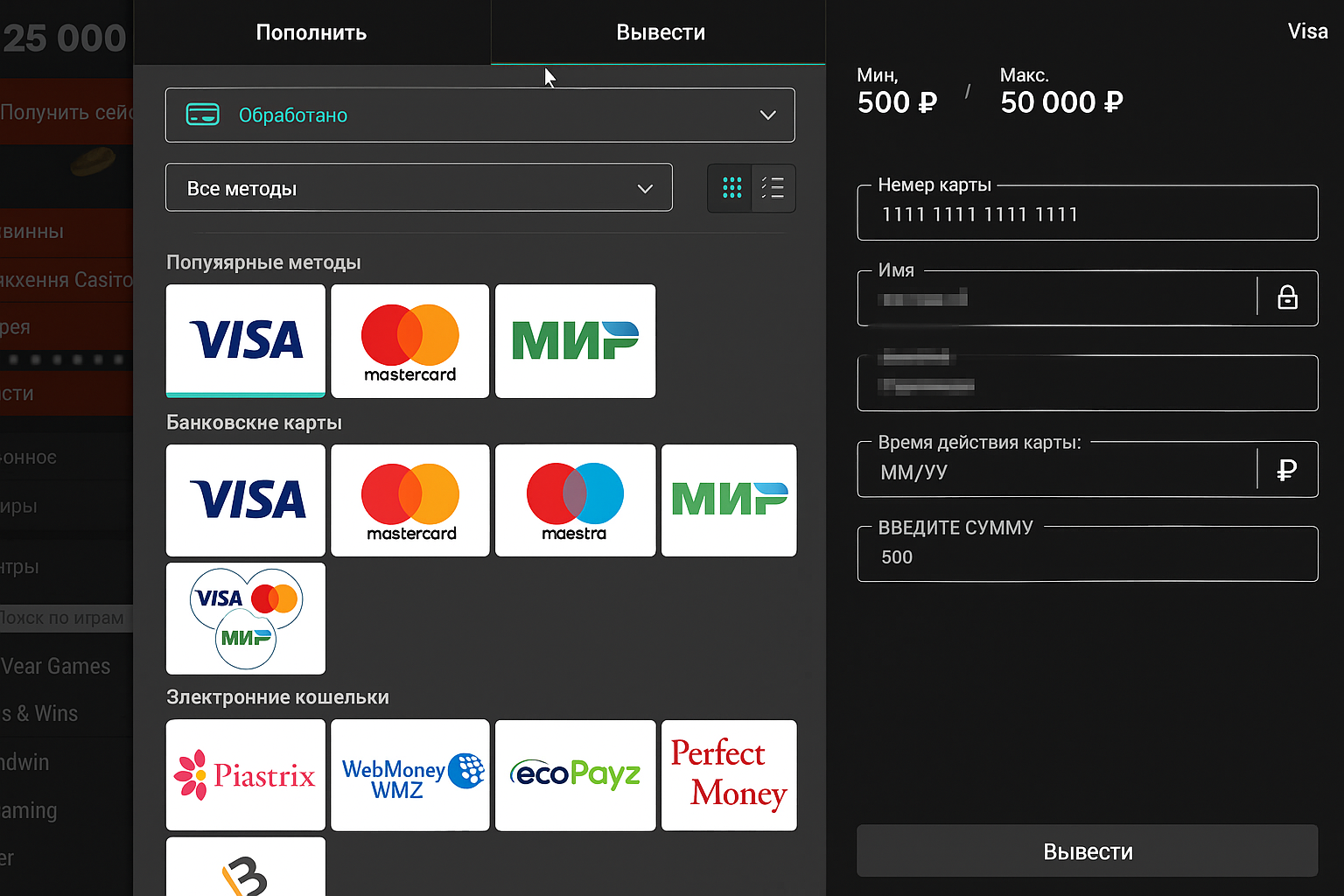Expand the Обработано dropdown

479,115
